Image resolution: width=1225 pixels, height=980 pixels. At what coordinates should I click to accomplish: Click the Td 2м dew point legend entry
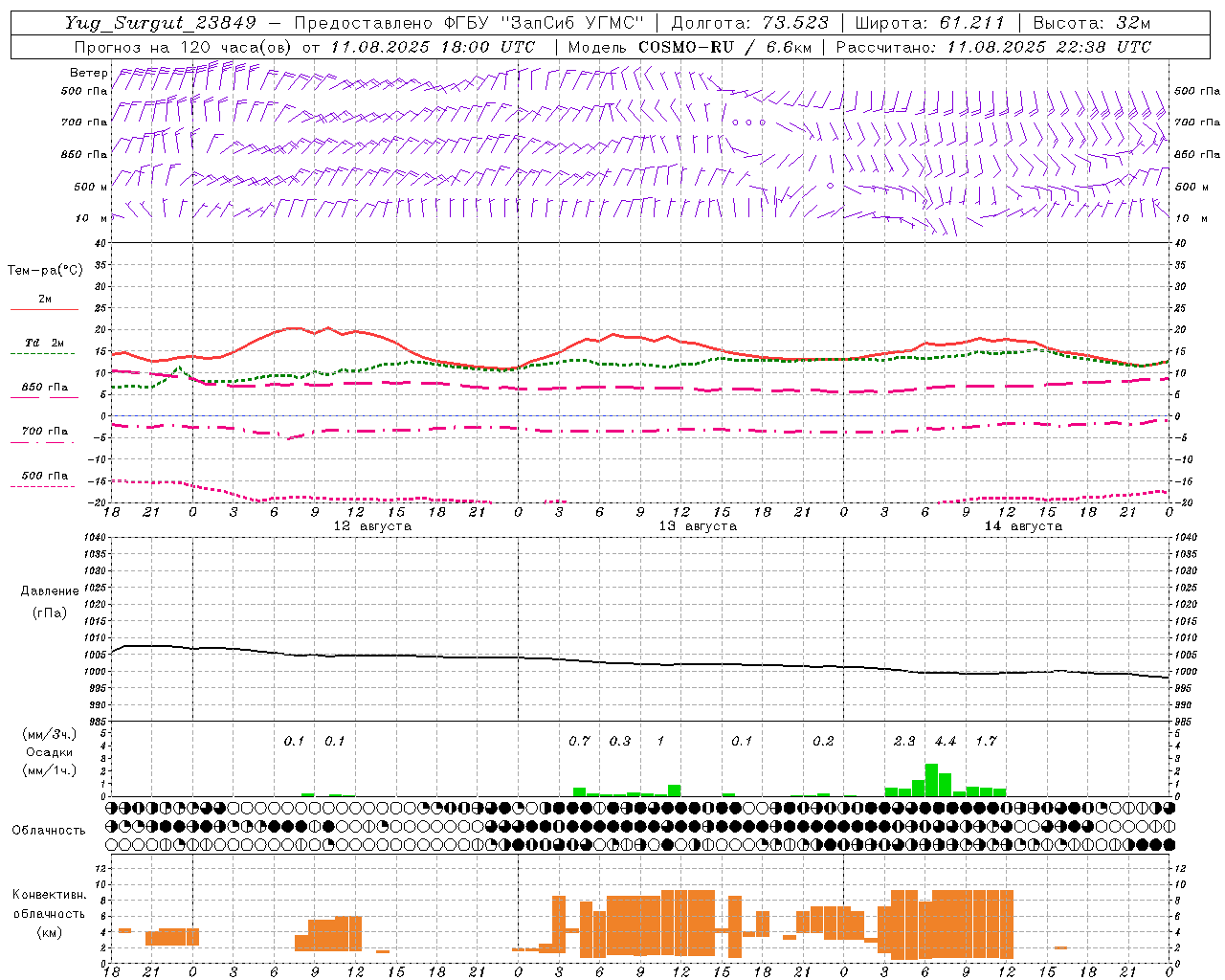pyautogui.click(x=45, y=343)
